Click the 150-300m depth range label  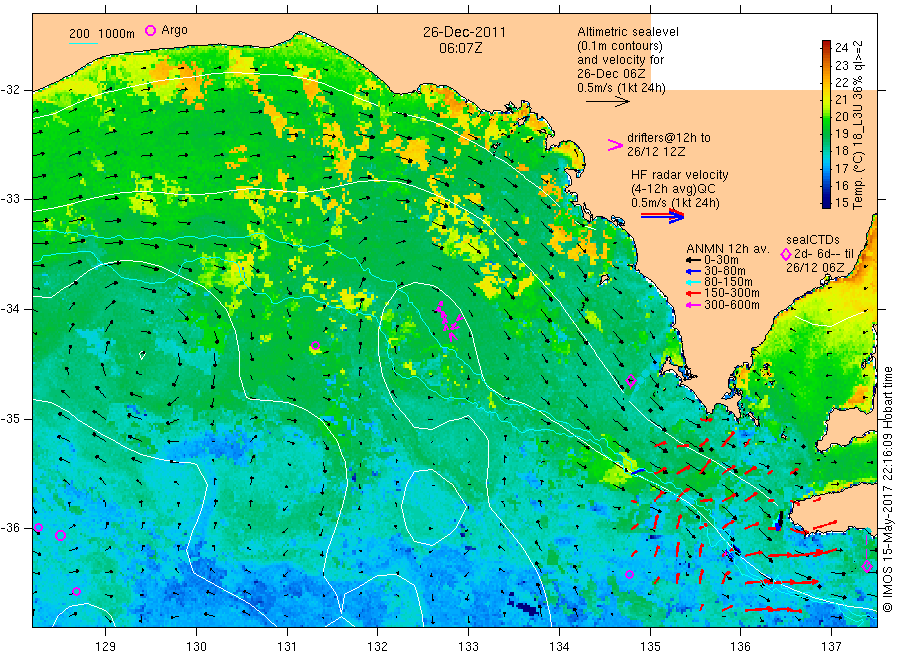tap(732, 293)
